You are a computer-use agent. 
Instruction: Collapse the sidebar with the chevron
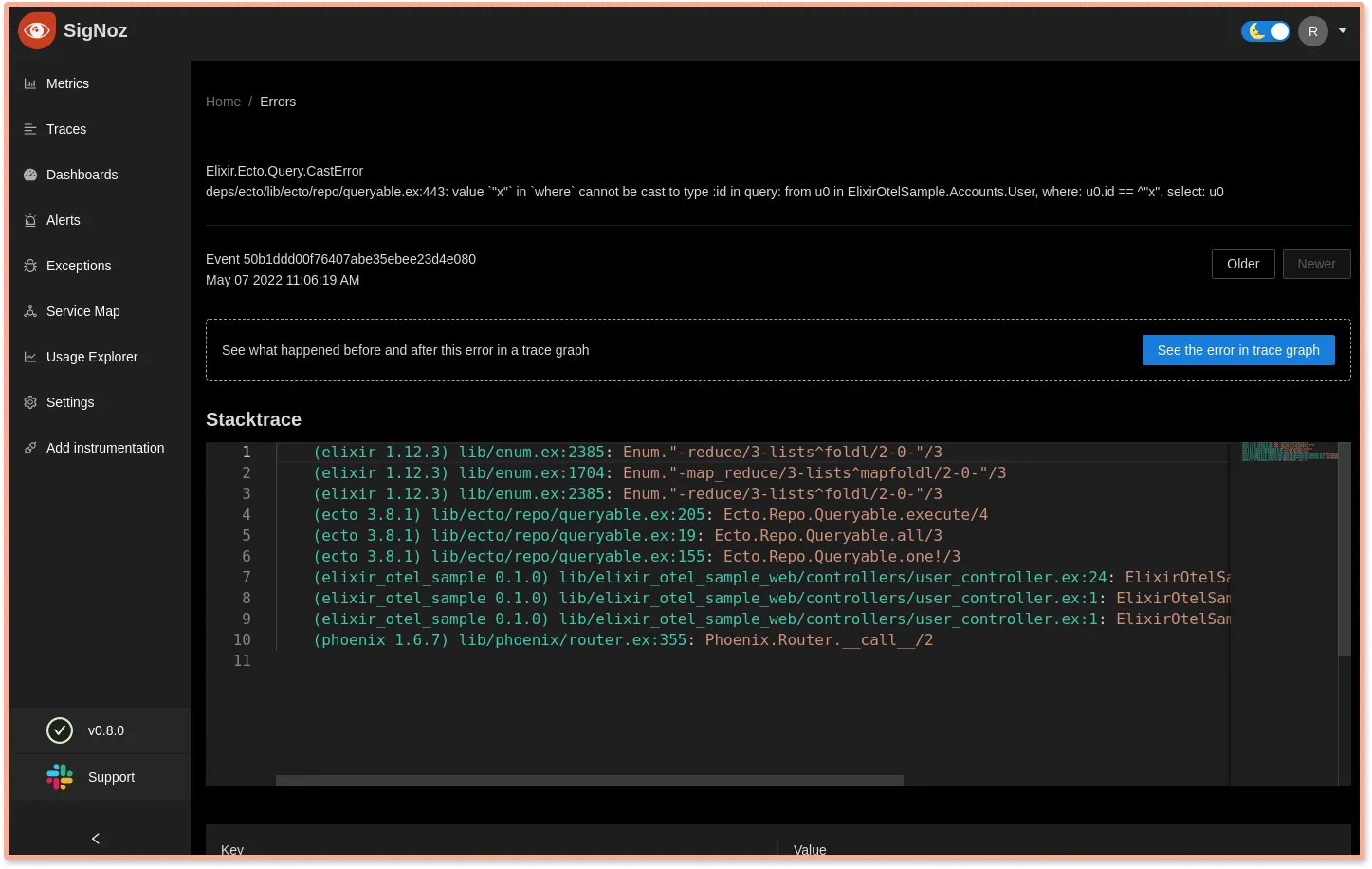point(96,839)
